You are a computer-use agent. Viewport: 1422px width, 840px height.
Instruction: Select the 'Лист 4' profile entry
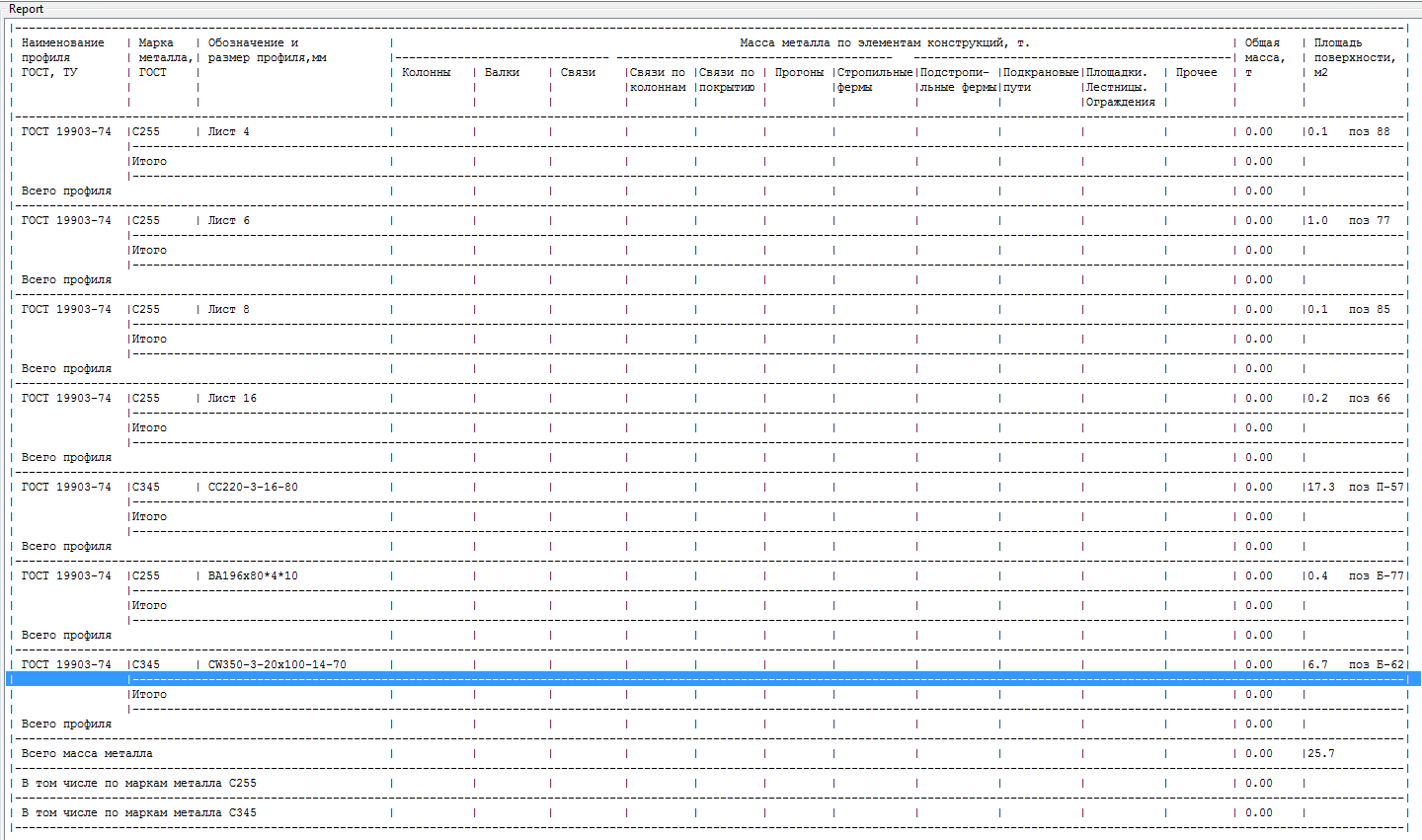point(228,131)
